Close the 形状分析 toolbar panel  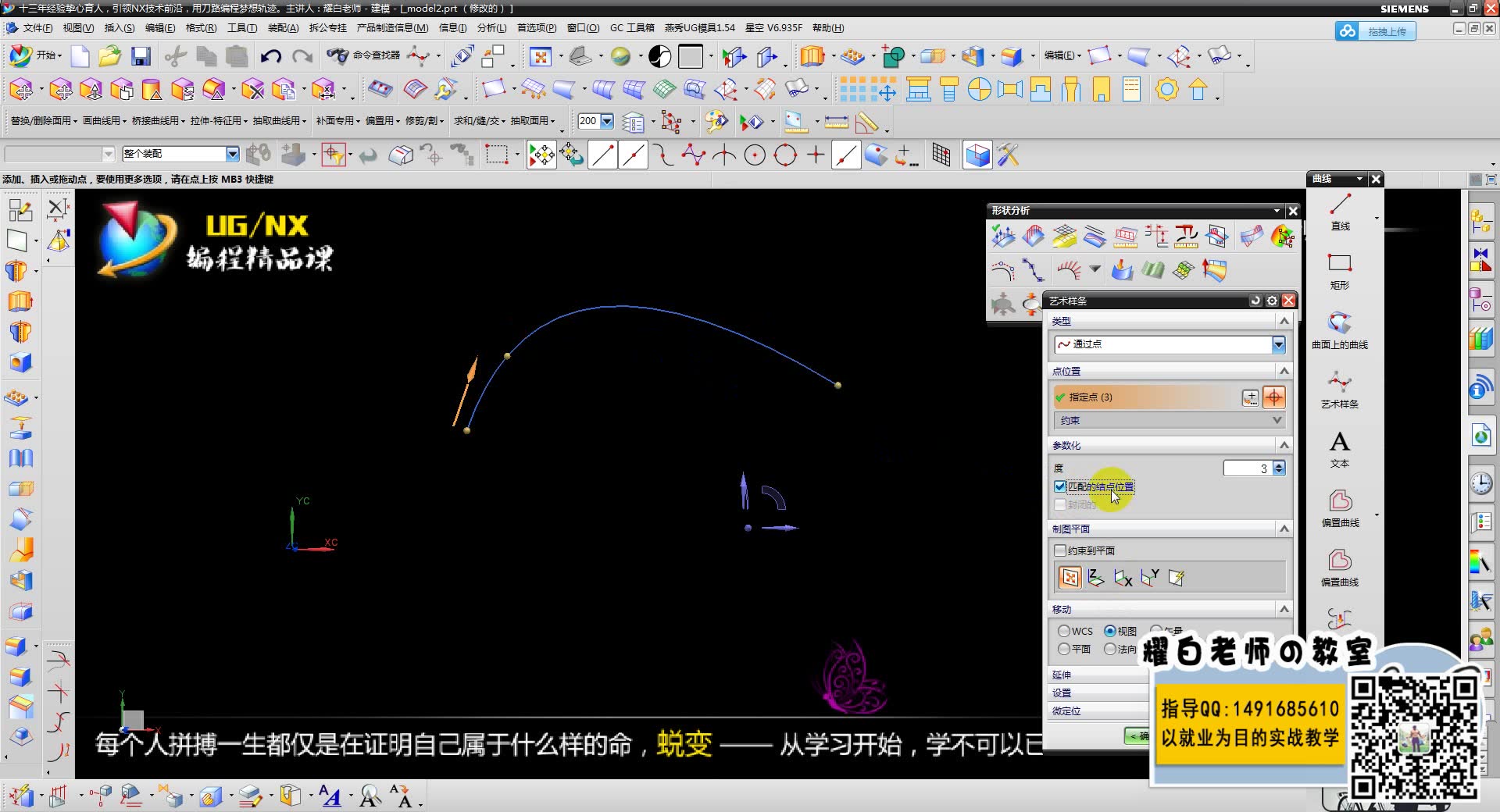click(x=1293, y=211)
